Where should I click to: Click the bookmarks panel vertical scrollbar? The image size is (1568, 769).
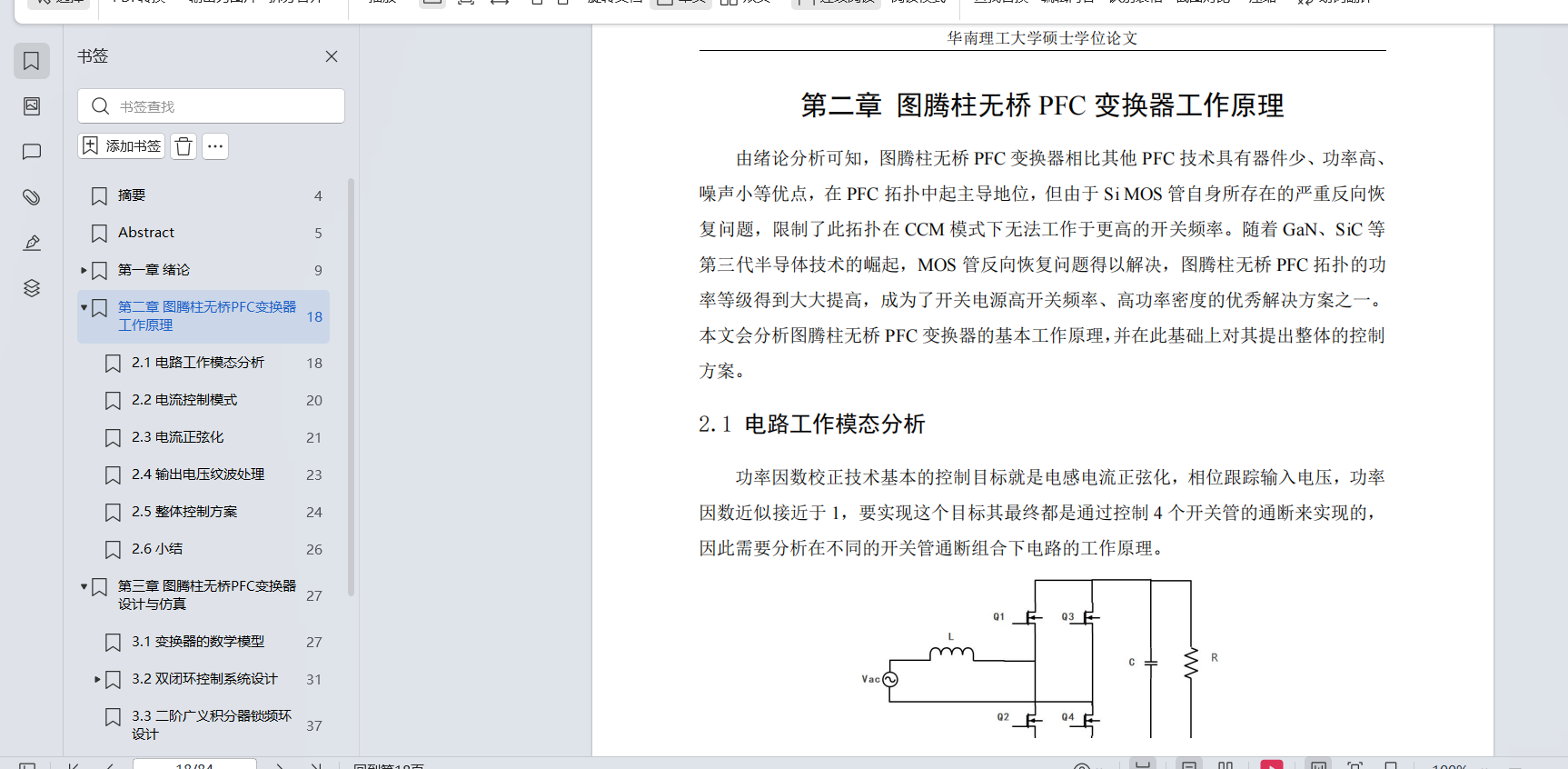[x=352, y=386]
